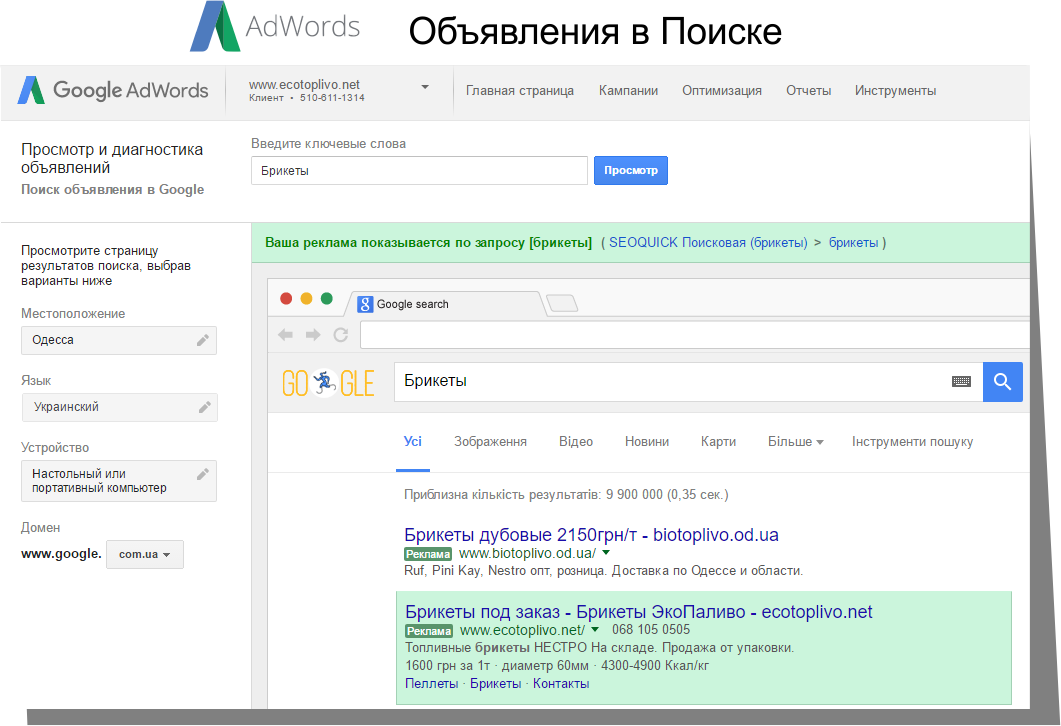Click the Реклама badge of biotoplivo ad
Viewport: 1061px width, 726px height.
point(428,554)
